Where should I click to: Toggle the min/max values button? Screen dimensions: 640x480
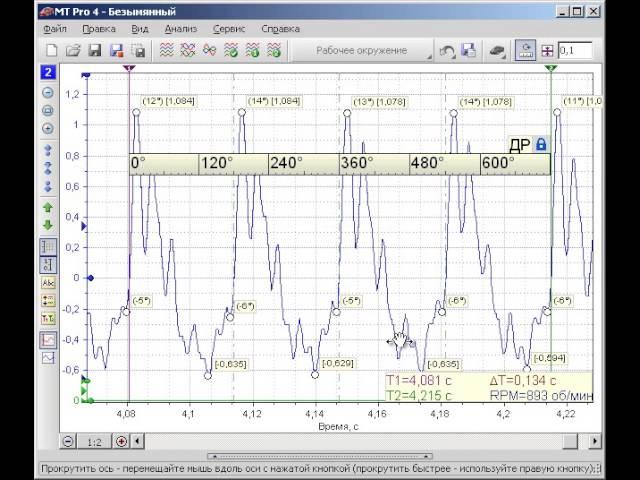tap(48, 301)
